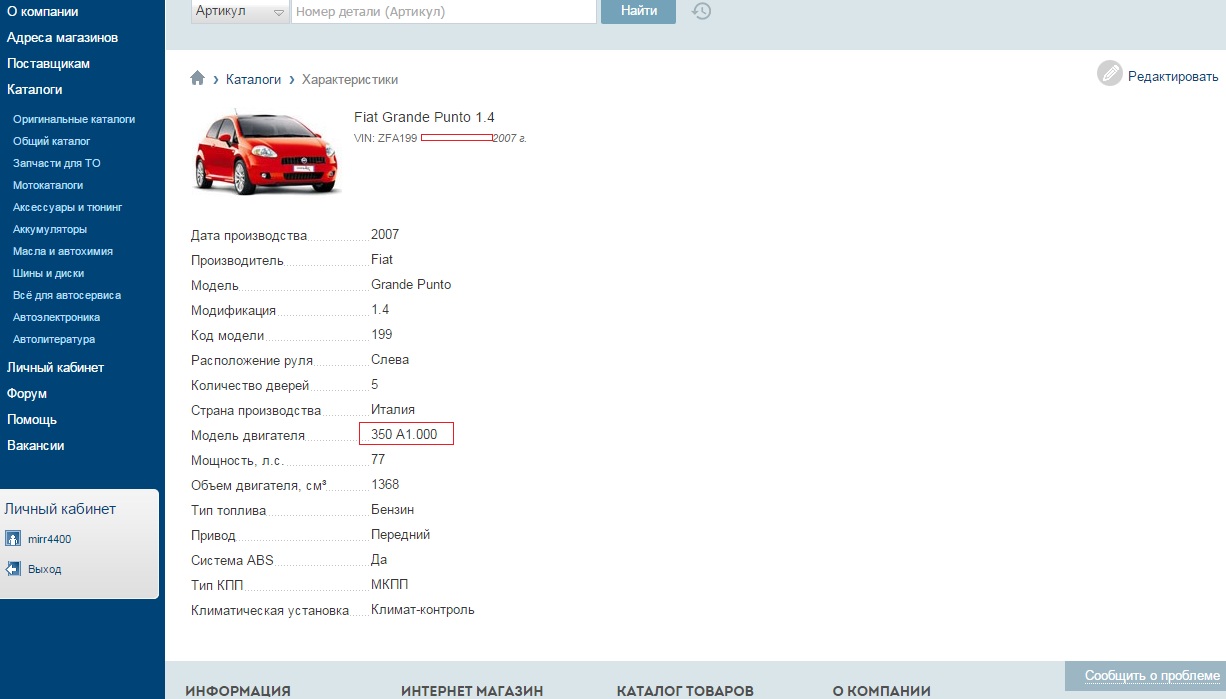Screen dimensions: 1226x699
Task: Select Запчасти для ТО menu item
Action: 57,163
